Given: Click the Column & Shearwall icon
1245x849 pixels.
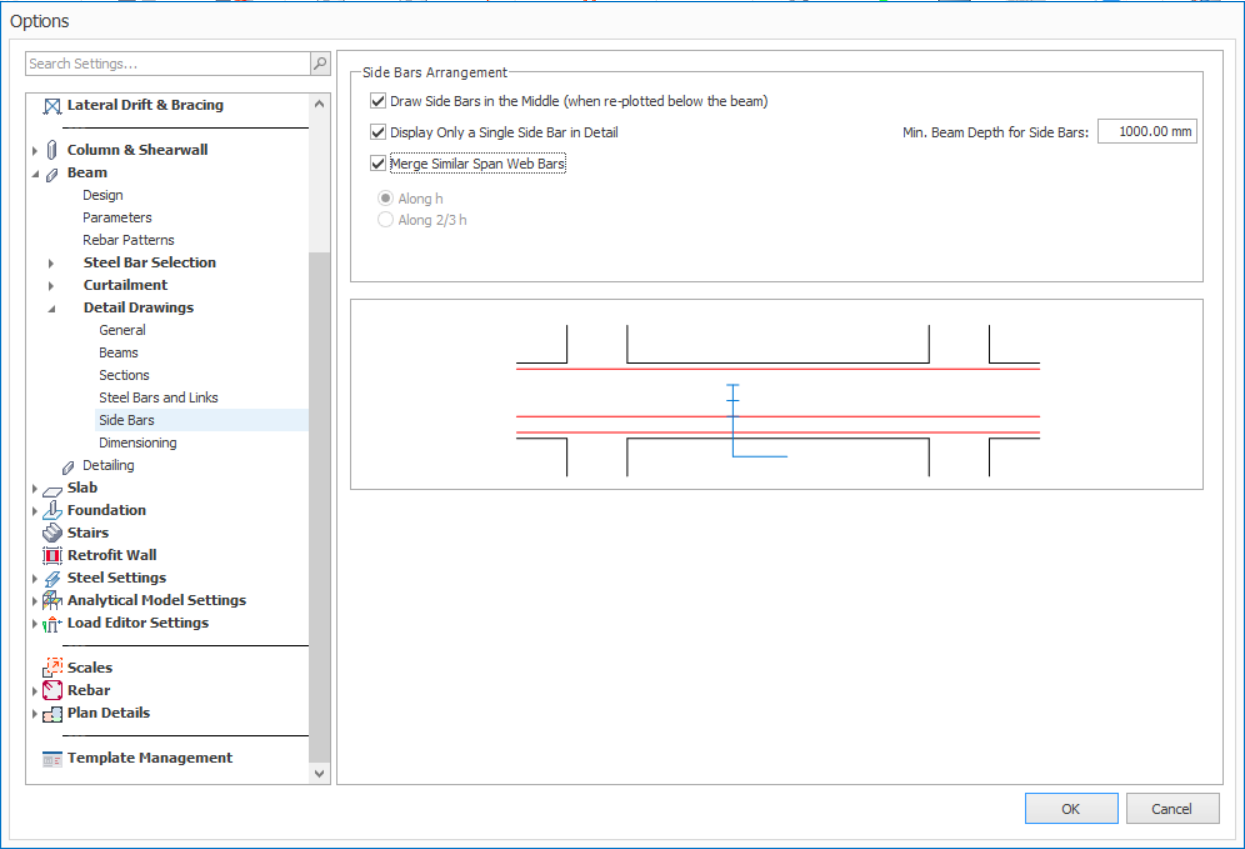Looking at the screenshot, I should point(52,150).
